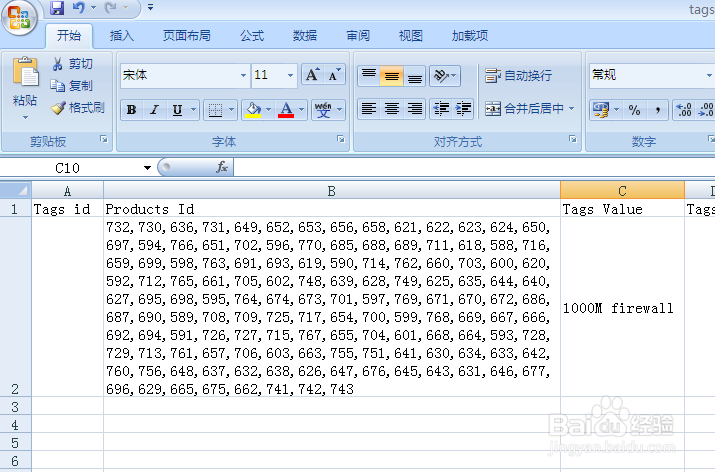Open the 对齐方式 dialog launcher
The image size is (715, 472).
coord(573,139)
